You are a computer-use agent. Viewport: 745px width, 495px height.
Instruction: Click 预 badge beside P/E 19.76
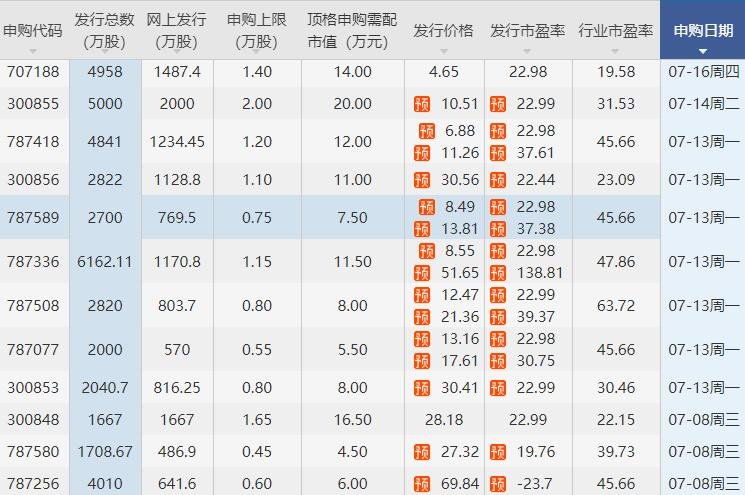(498, 452)
